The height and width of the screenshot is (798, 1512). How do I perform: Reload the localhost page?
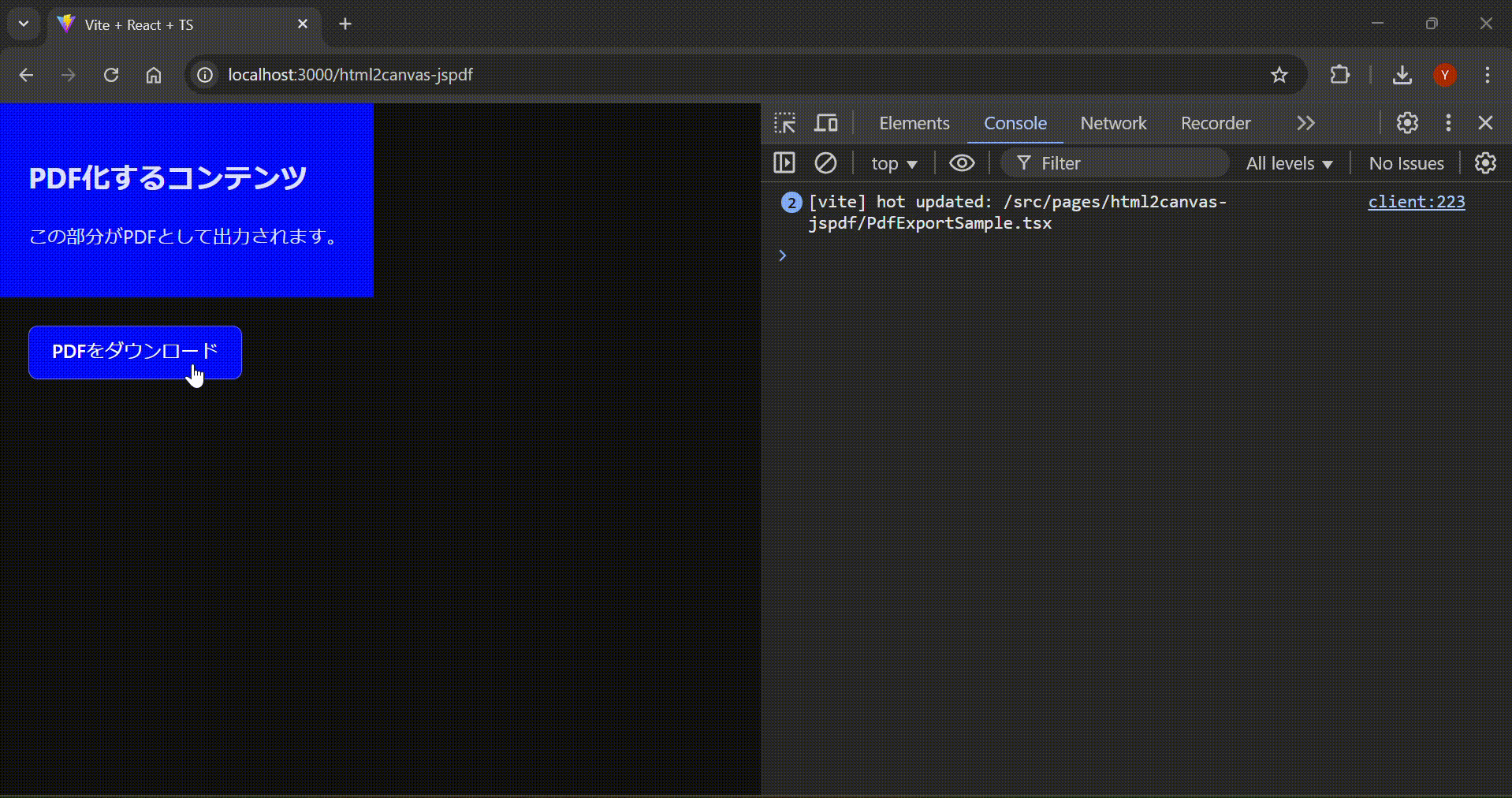[x=111, y=75]
